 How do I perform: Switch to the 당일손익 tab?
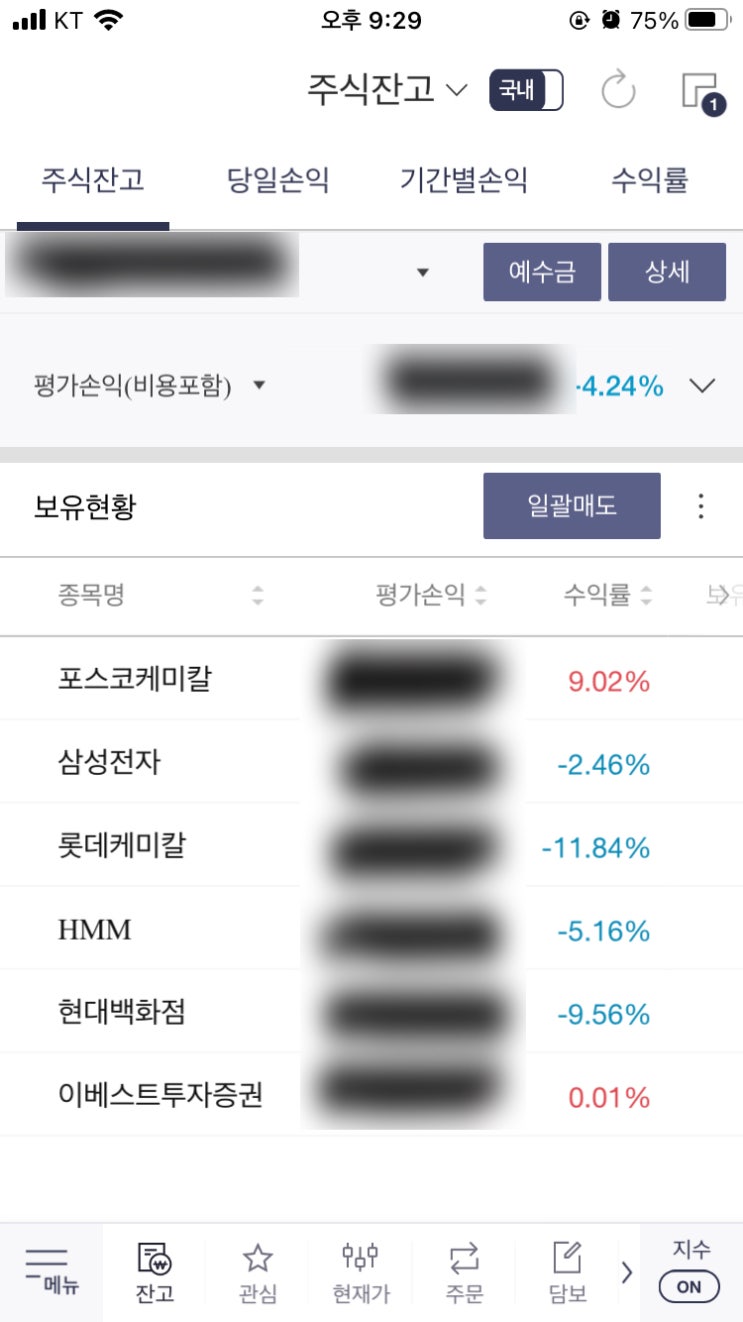[278, 181]
